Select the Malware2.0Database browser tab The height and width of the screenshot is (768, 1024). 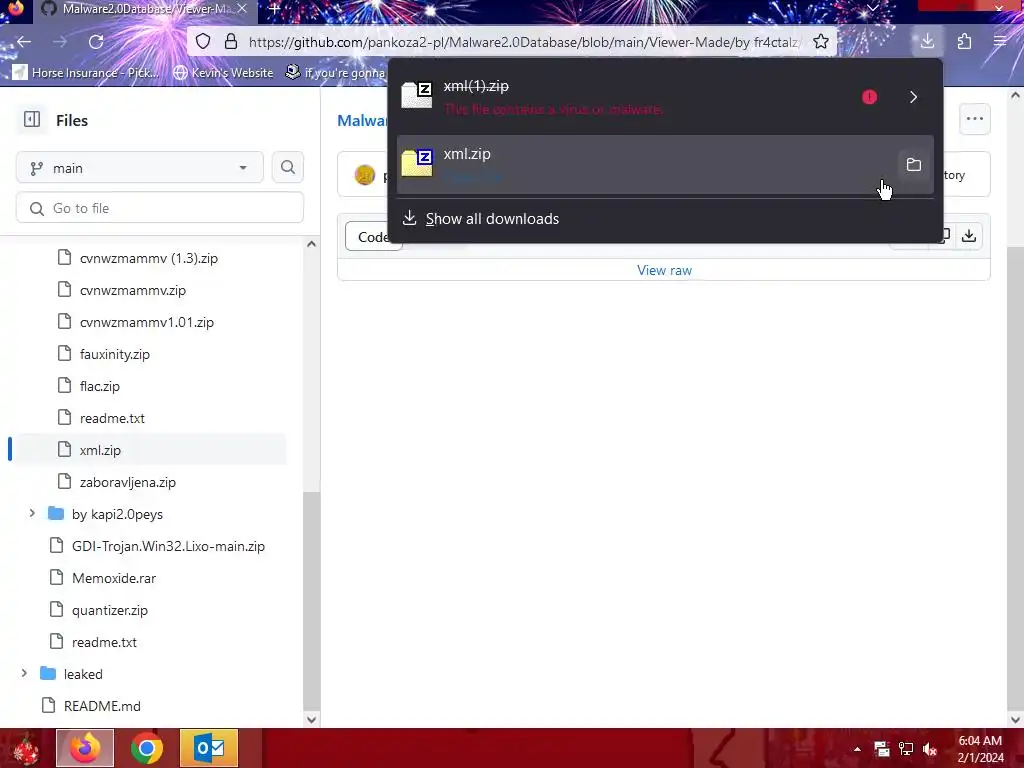pyautogui.click(x=144, y=8)
